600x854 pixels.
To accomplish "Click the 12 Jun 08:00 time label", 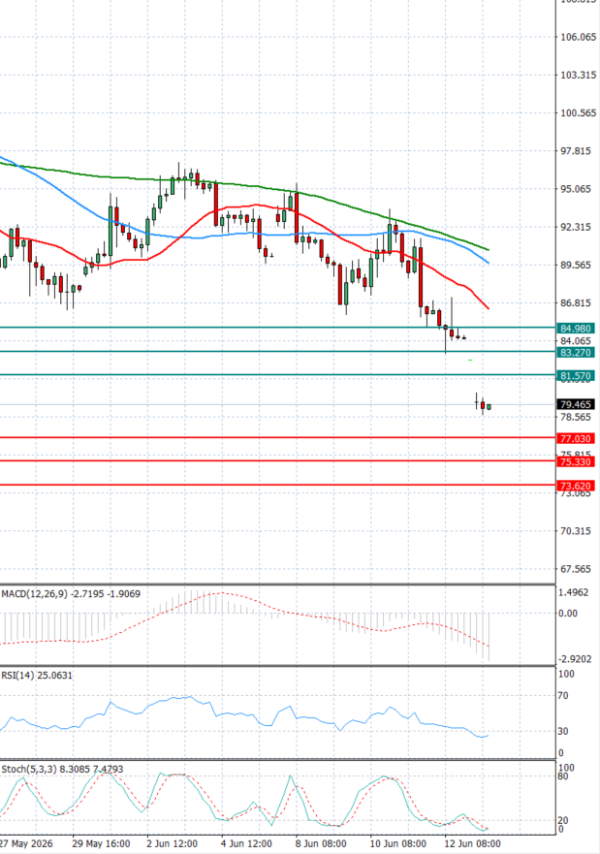I will tap(472, 844).
